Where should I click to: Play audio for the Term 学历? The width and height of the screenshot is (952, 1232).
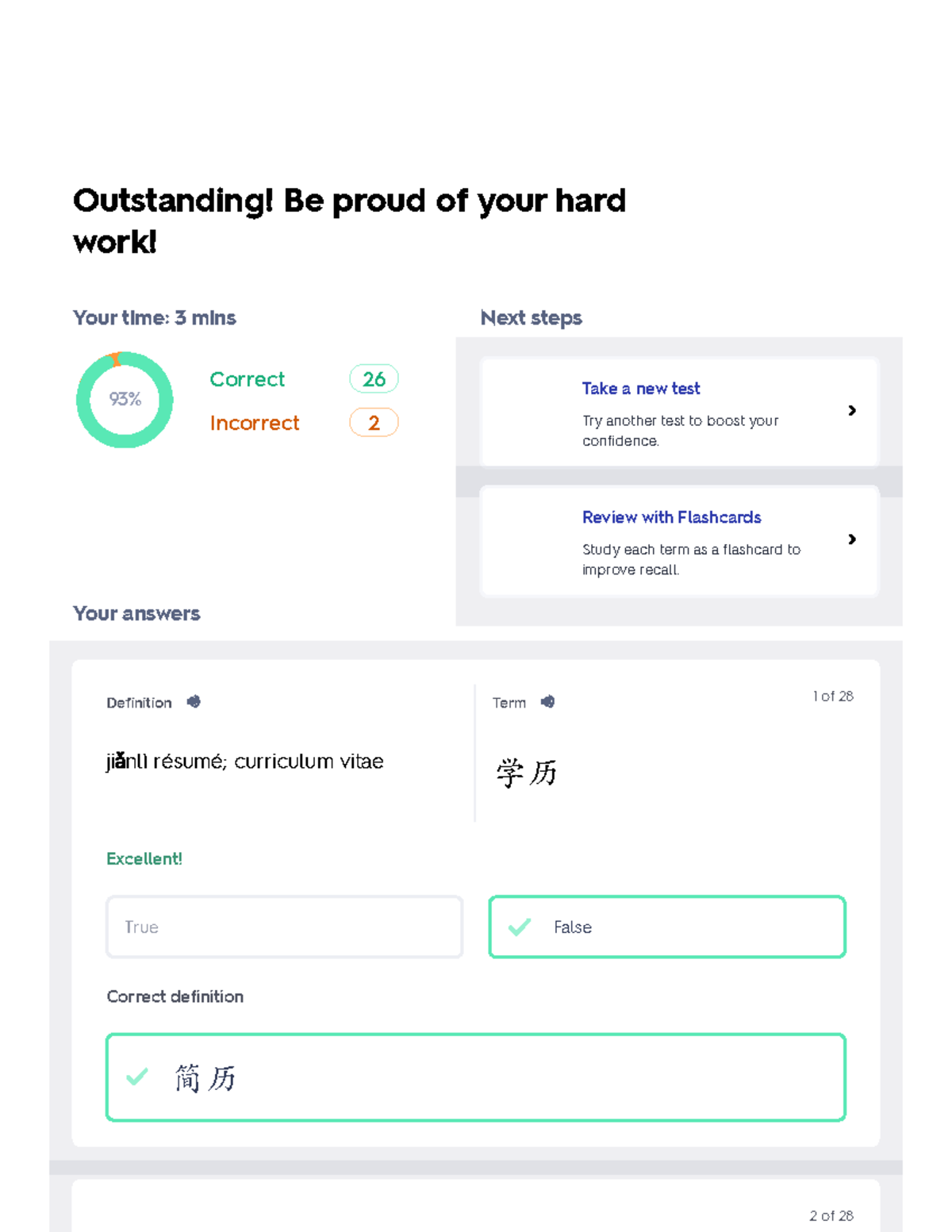point(547,701)
